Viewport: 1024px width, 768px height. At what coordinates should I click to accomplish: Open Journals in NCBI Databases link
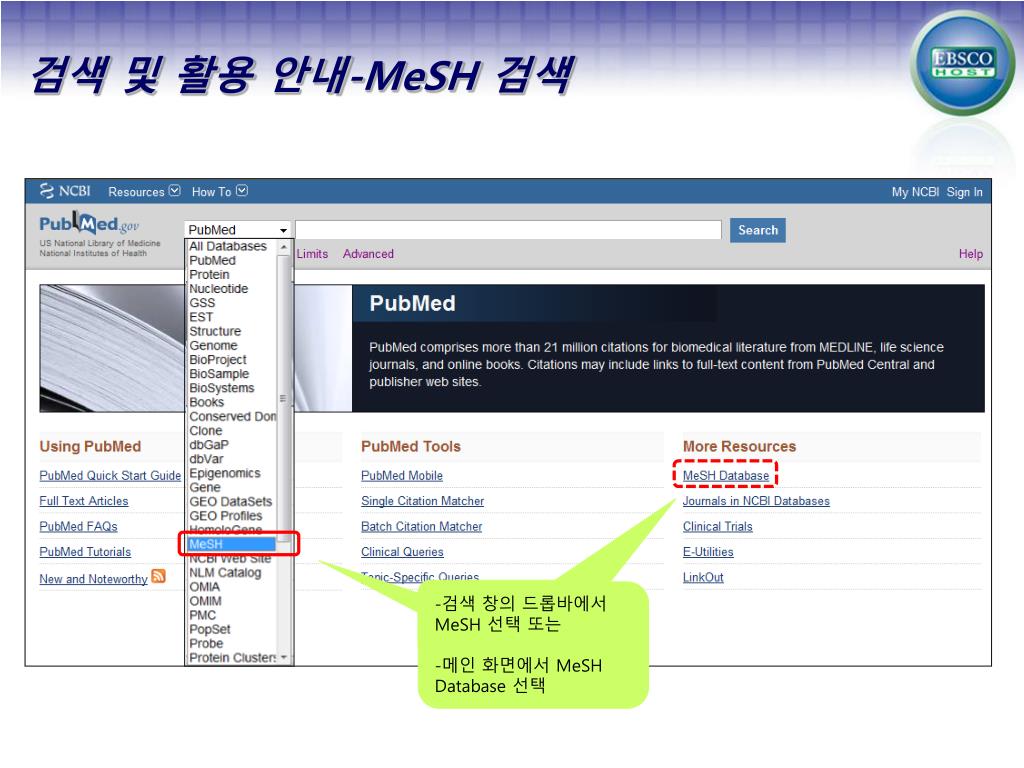pyautogui.click(x=756, y=501)
